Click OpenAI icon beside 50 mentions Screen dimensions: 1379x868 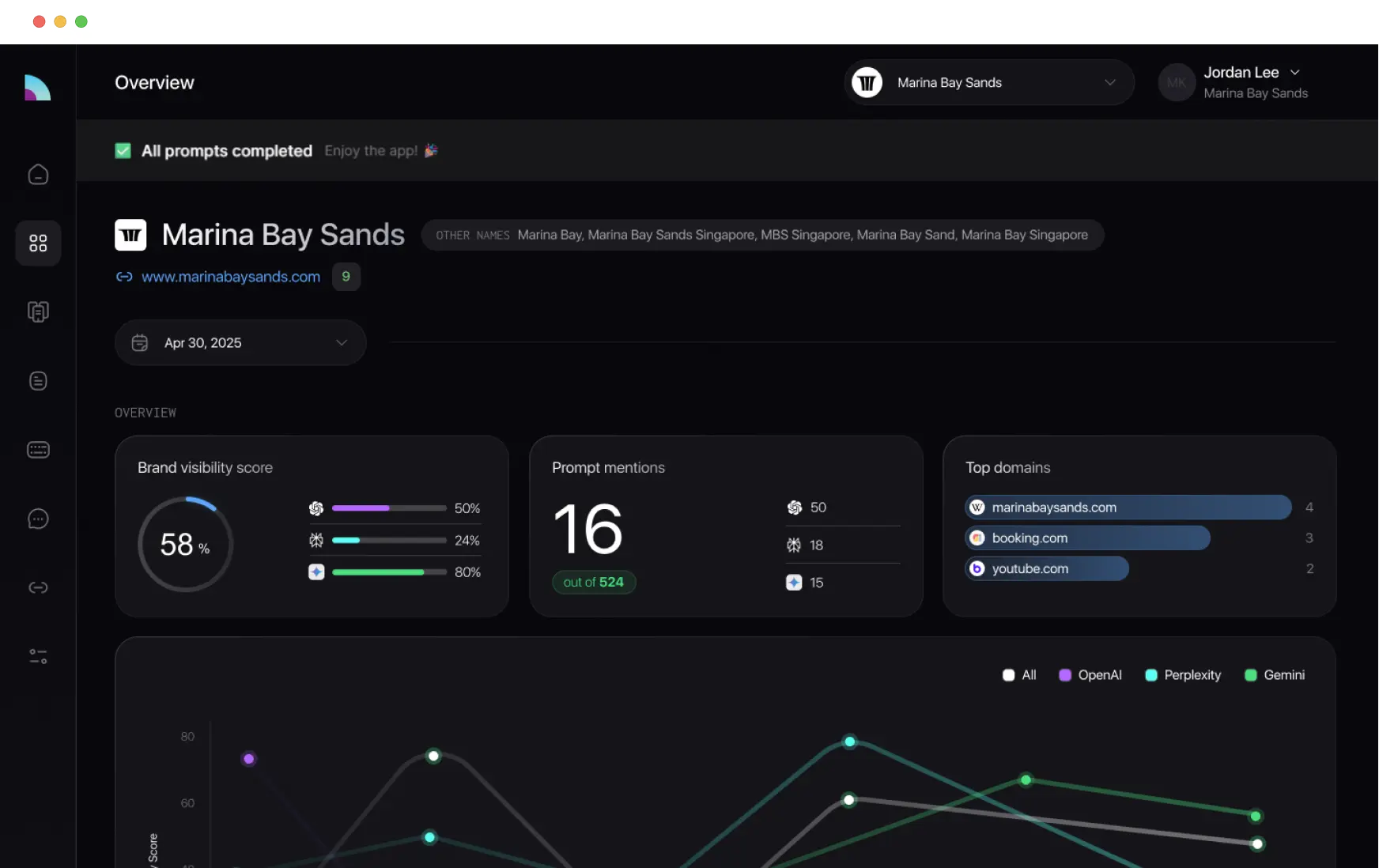pyautogui.click(x=795, y=508)
